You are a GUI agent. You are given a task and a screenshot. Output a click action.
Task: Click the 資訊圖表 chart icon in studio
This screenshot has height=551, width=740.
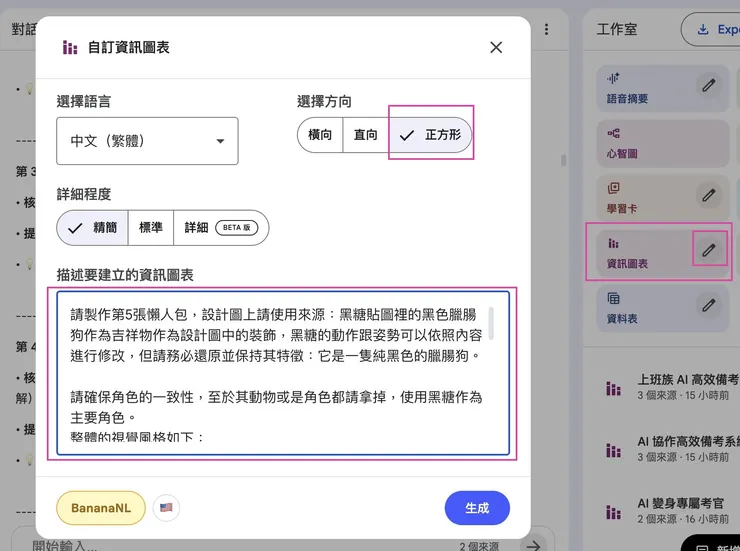[614, 243]
